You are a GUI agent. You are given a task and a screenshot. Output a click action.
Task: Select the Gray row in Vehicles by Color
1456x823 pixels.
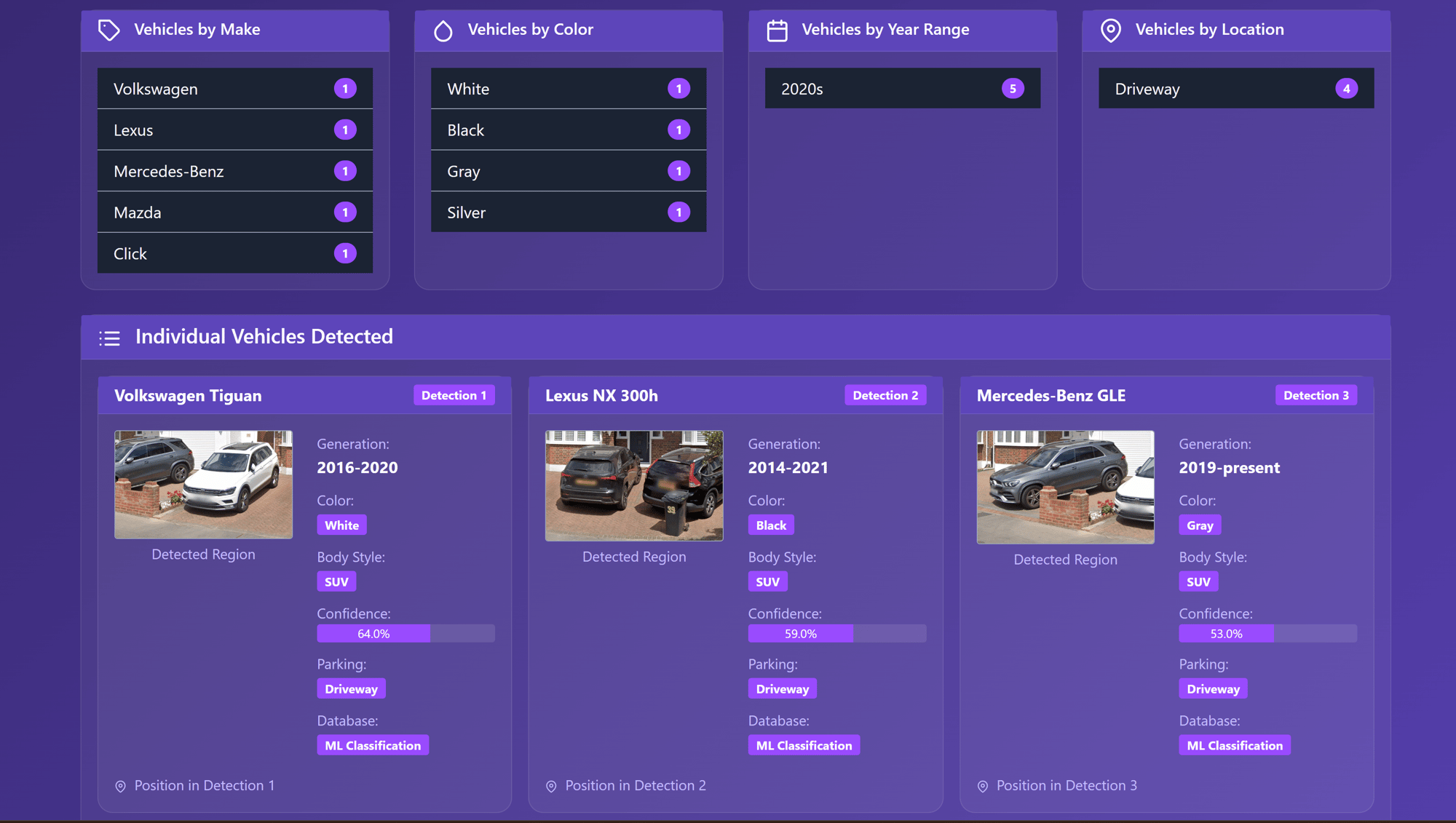tap(569, 171)
